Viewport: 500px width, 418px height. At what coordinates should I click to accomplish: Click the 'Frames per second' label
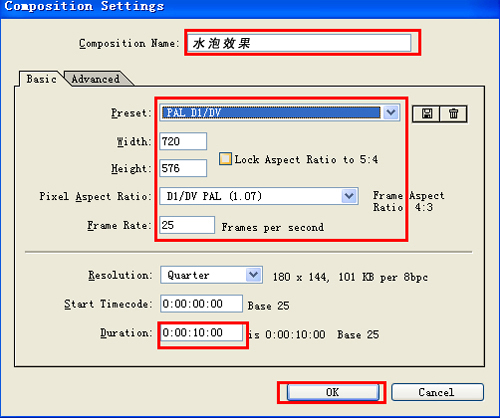tap(273, 227)
